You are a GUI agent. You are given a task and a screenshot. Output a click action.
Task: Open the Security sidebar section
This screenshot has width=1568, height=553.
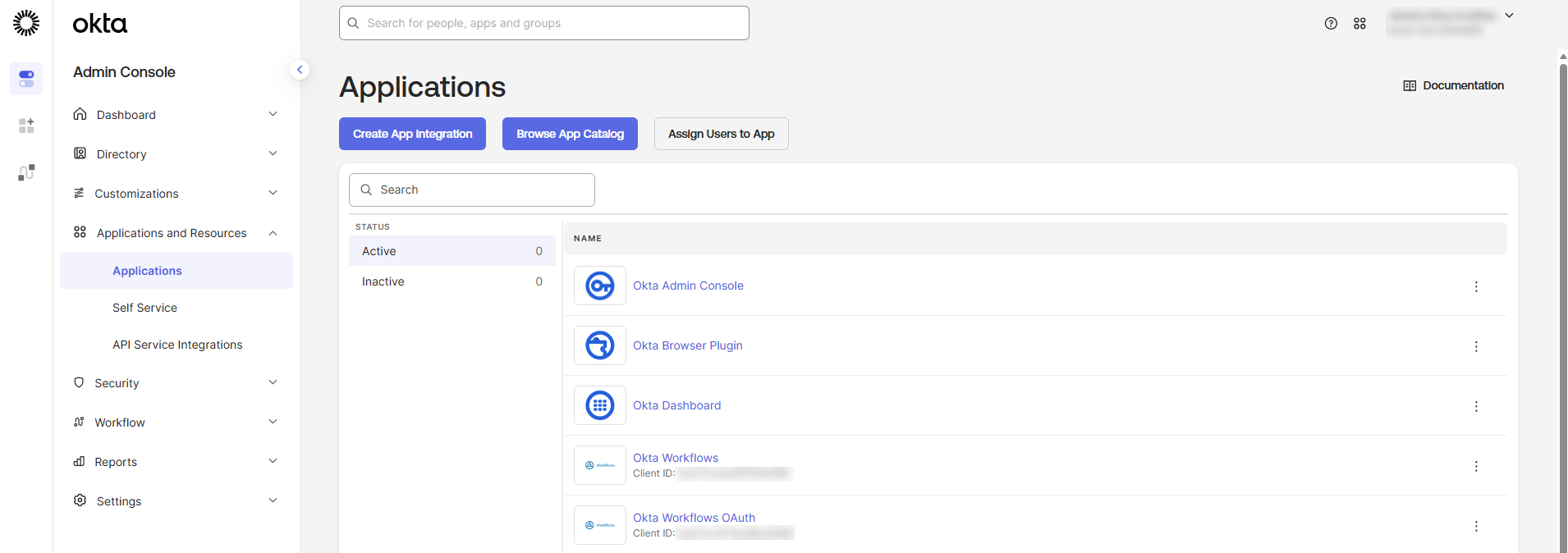pos(177,383)
